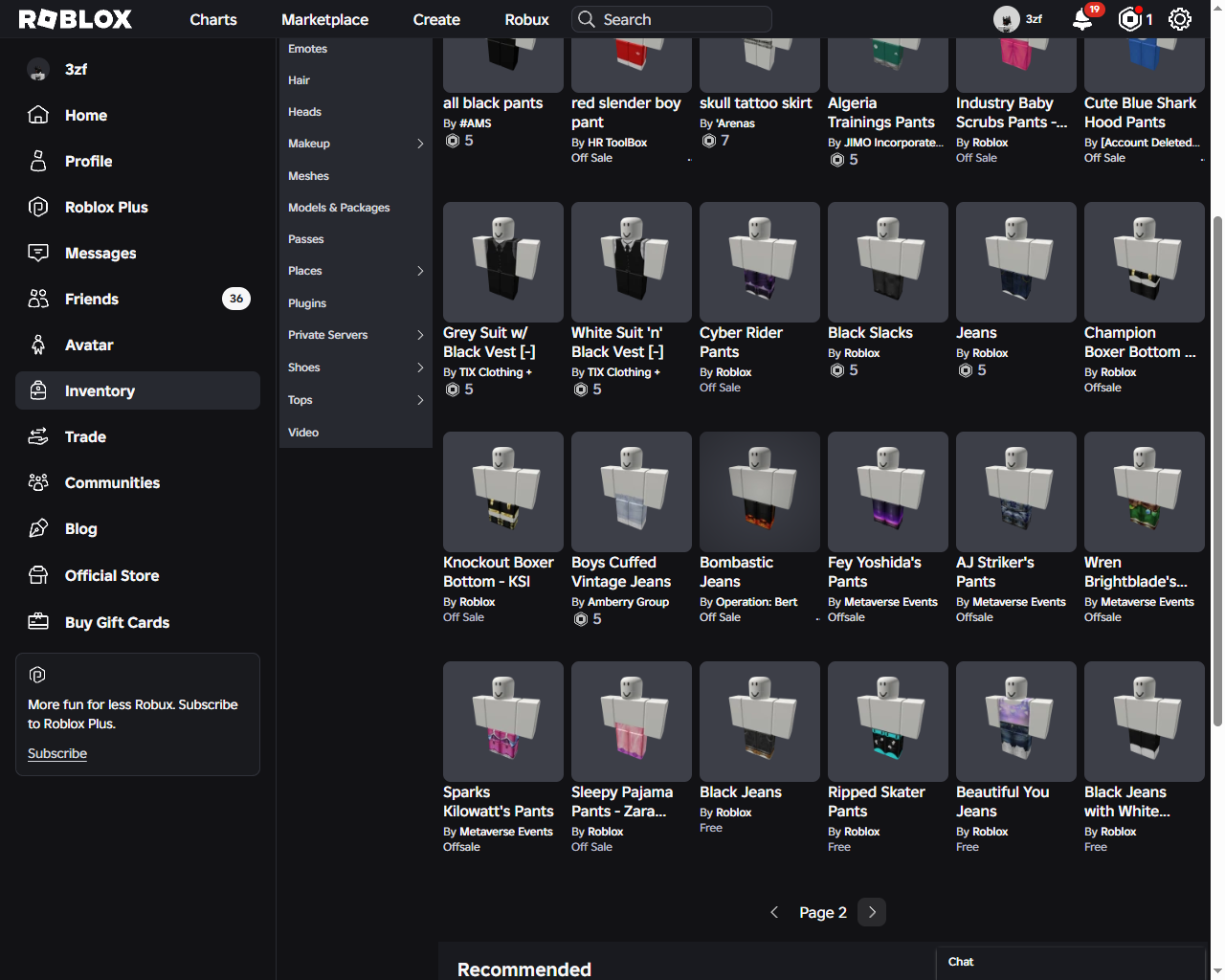Click in the Search field
This screenshot has height=980, width=1225.
pyautogui.click(x=672, y=19)
